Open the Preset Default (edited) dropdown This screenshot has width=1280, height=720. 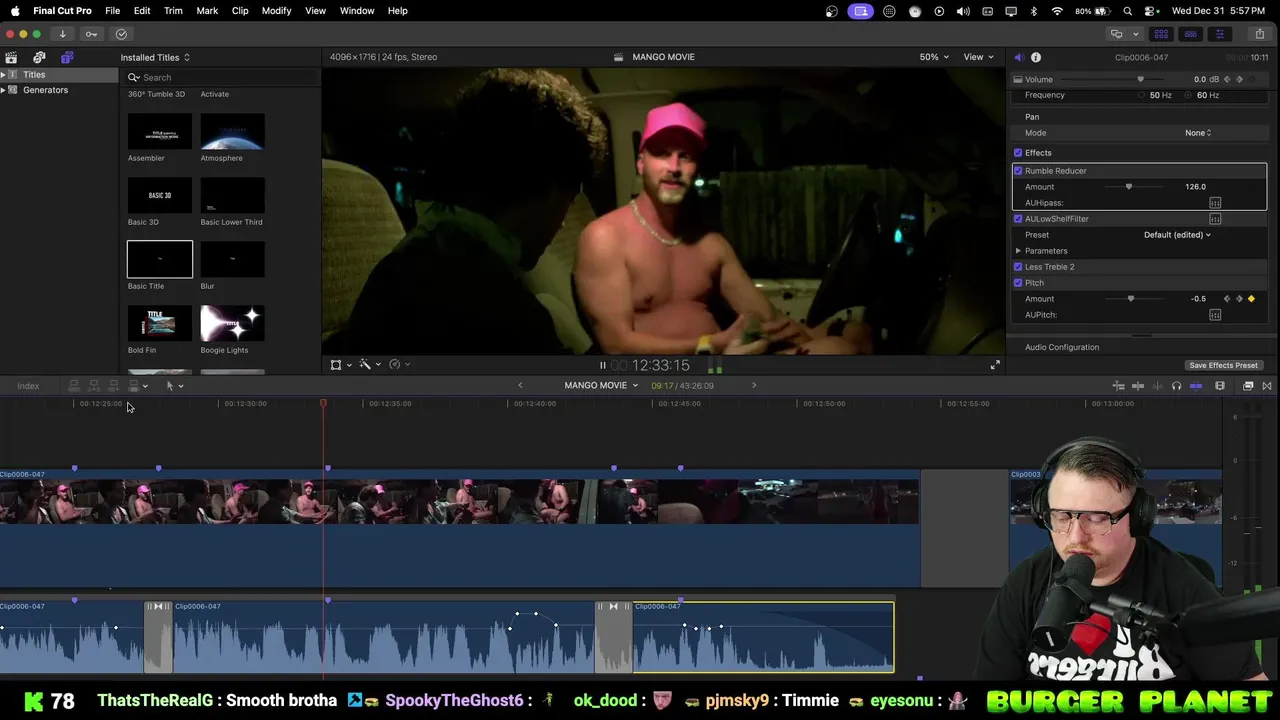click(1177, 235)
